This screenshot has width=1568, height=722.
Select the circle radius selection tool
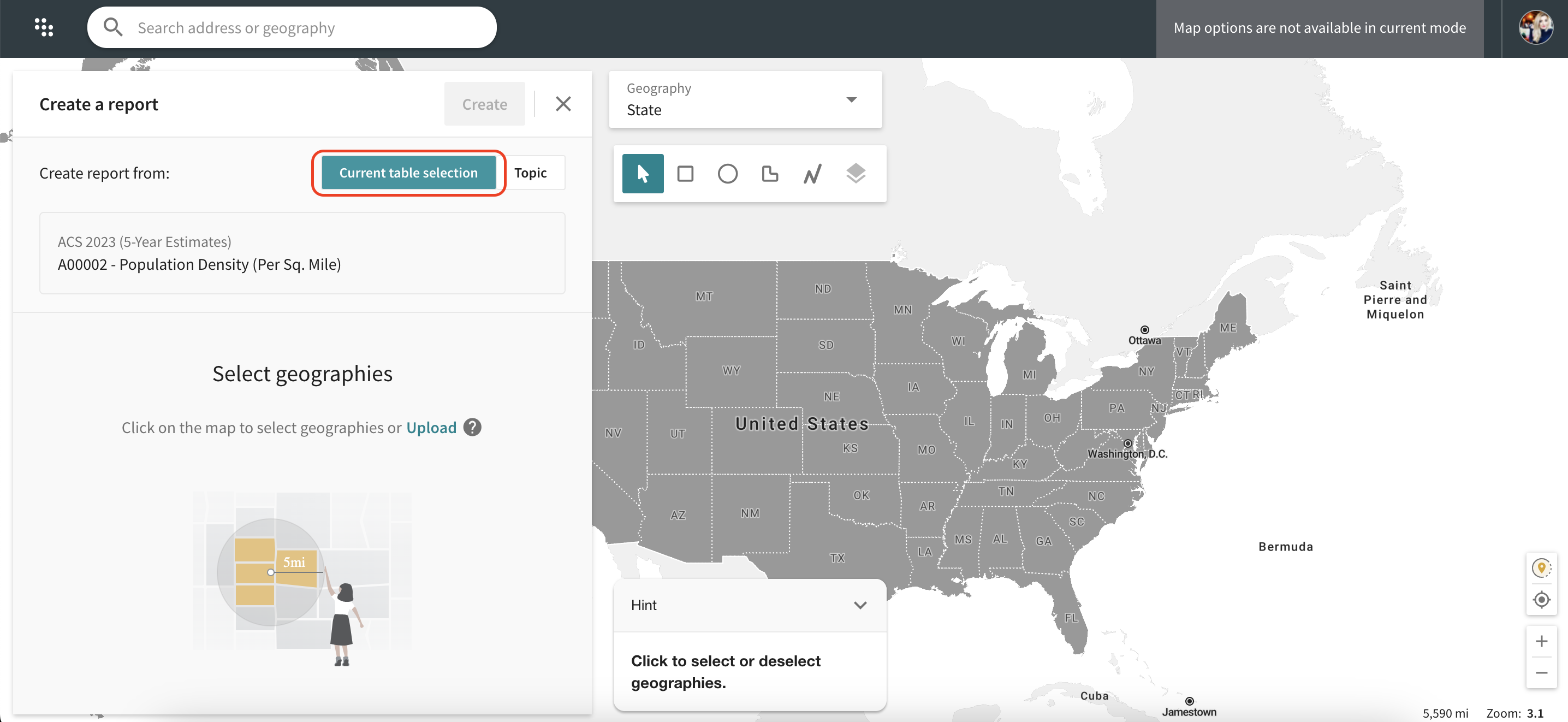click(x=727, y=174)
